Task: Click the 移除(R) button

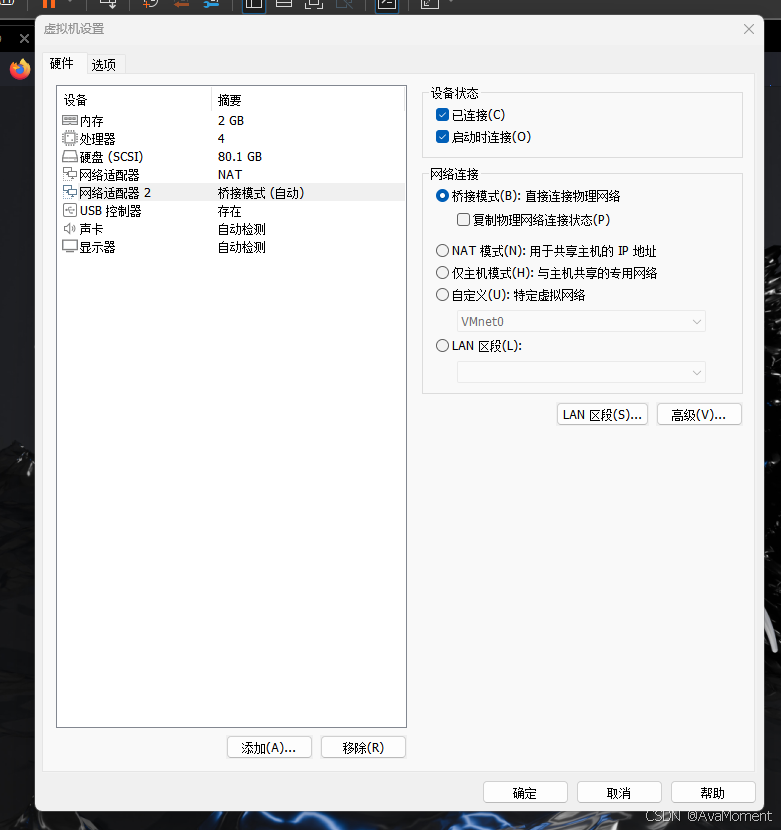Action: pos(363,747)
